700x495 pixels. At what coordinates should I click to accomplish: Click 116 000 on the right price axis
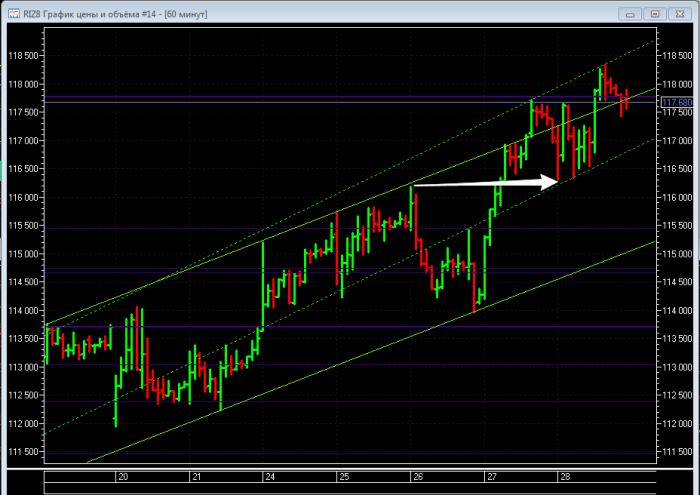click(677, 197)
